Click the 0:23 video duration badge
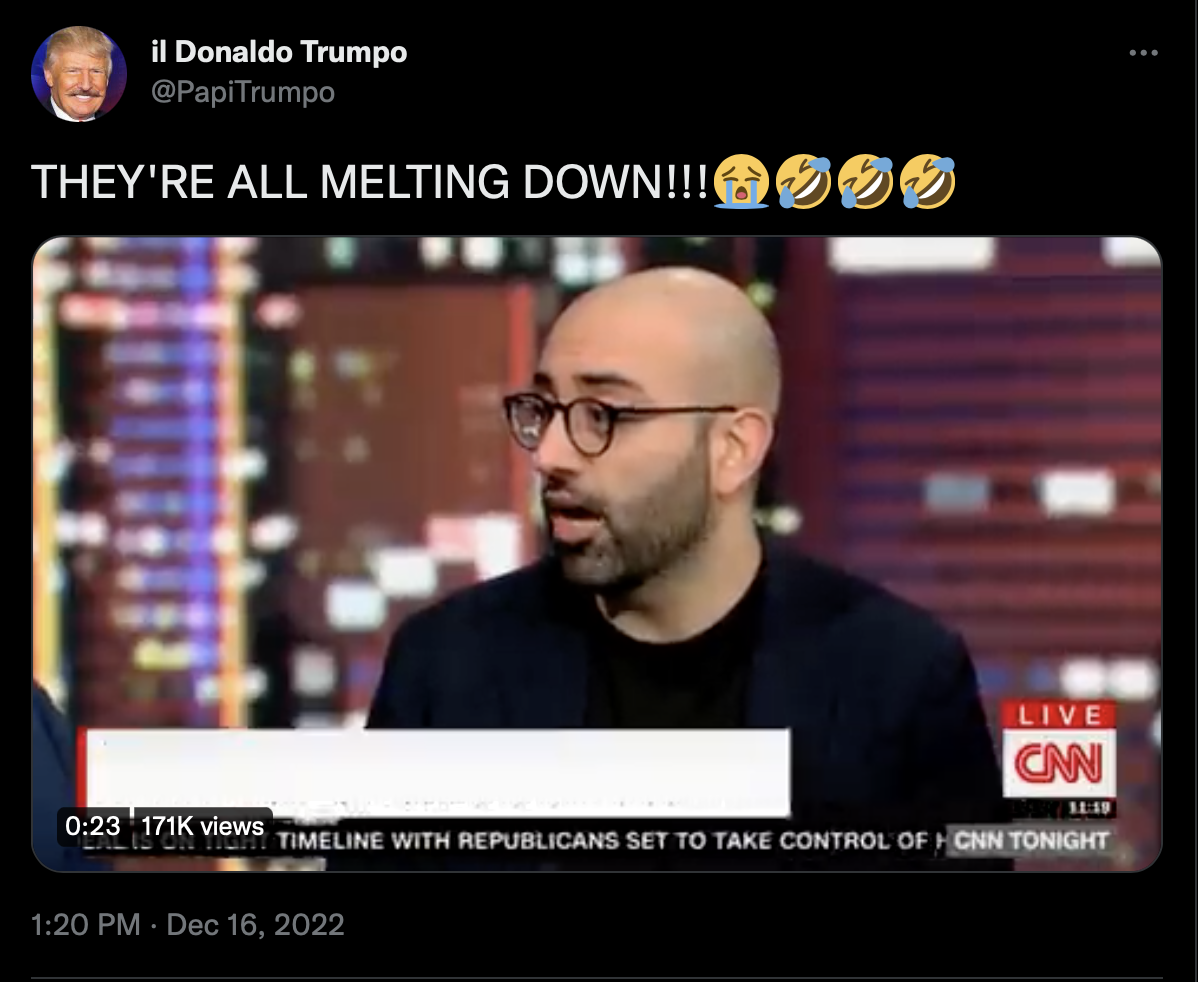 click(93, 826)
